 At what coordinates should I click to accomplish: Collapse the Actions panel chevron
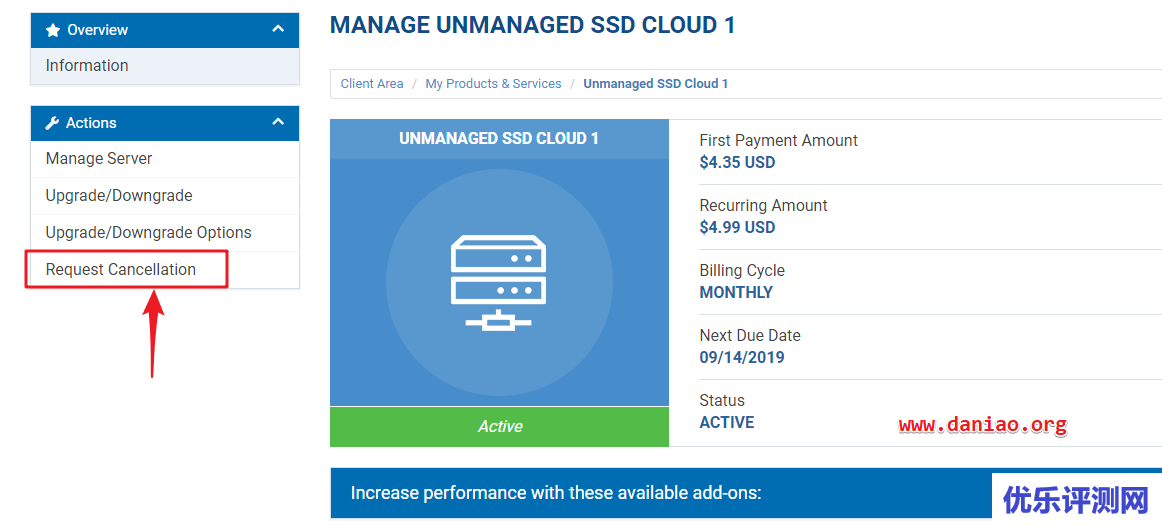click(278, 122)
